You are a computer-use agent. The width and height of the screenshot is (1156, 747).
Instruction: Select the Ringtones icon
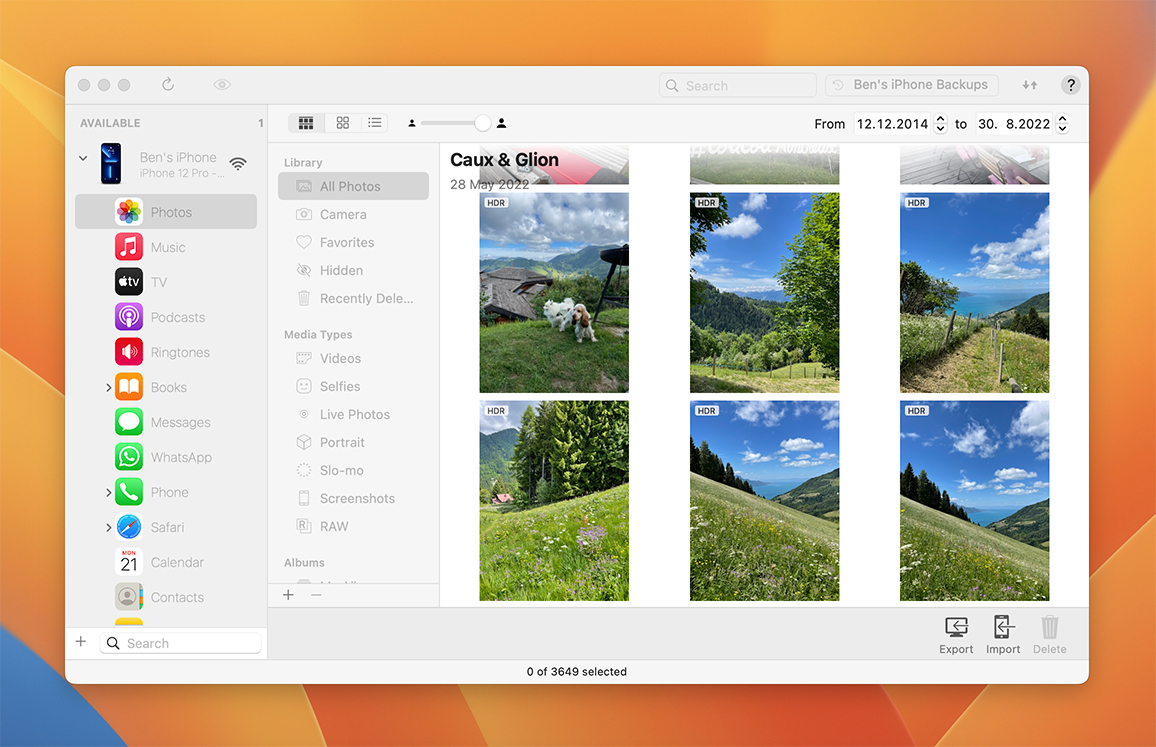[x=129, y=352]
